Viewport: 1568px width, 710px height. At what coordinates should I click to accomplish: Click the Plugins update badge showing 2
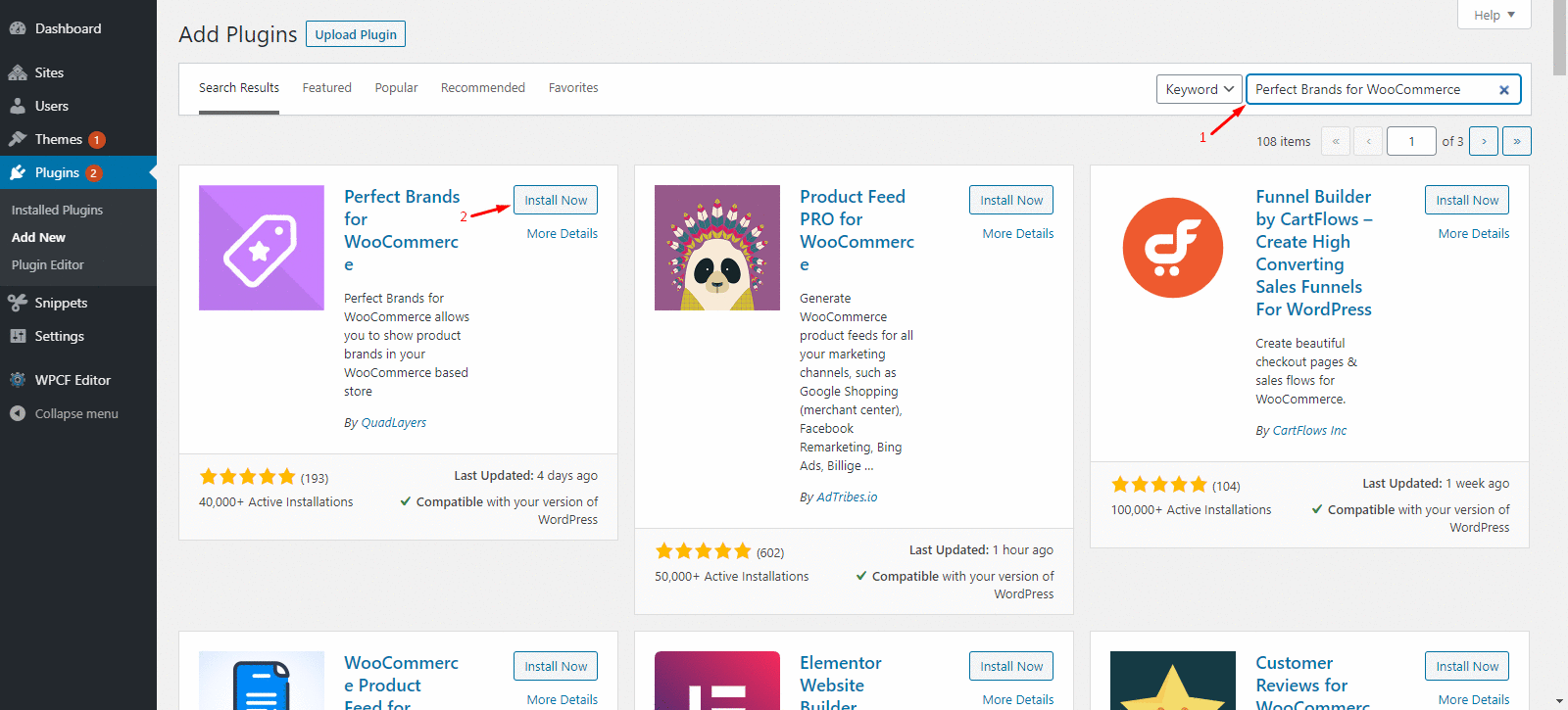coord(93,173)
